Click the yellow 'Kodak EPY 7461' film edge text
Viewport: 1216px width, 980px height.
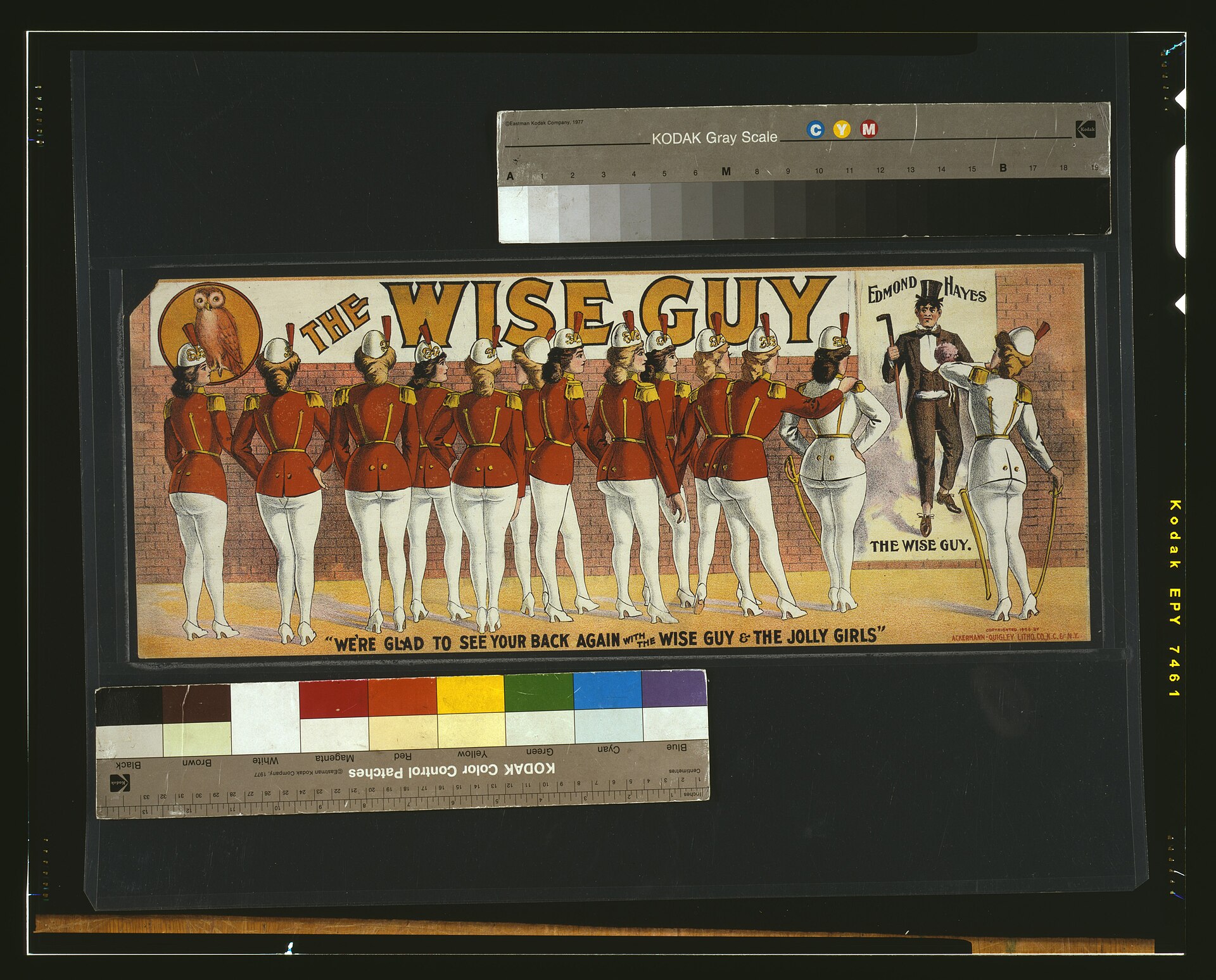1174,598
